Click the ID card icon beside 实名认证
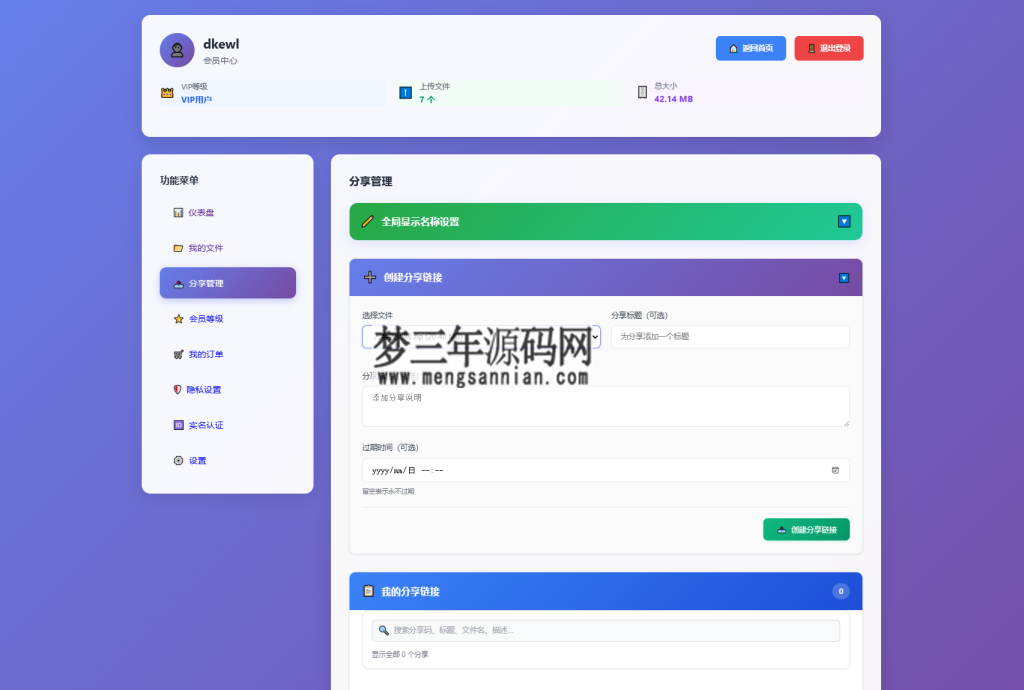1024x690 pixels. [x=177, y=424]
